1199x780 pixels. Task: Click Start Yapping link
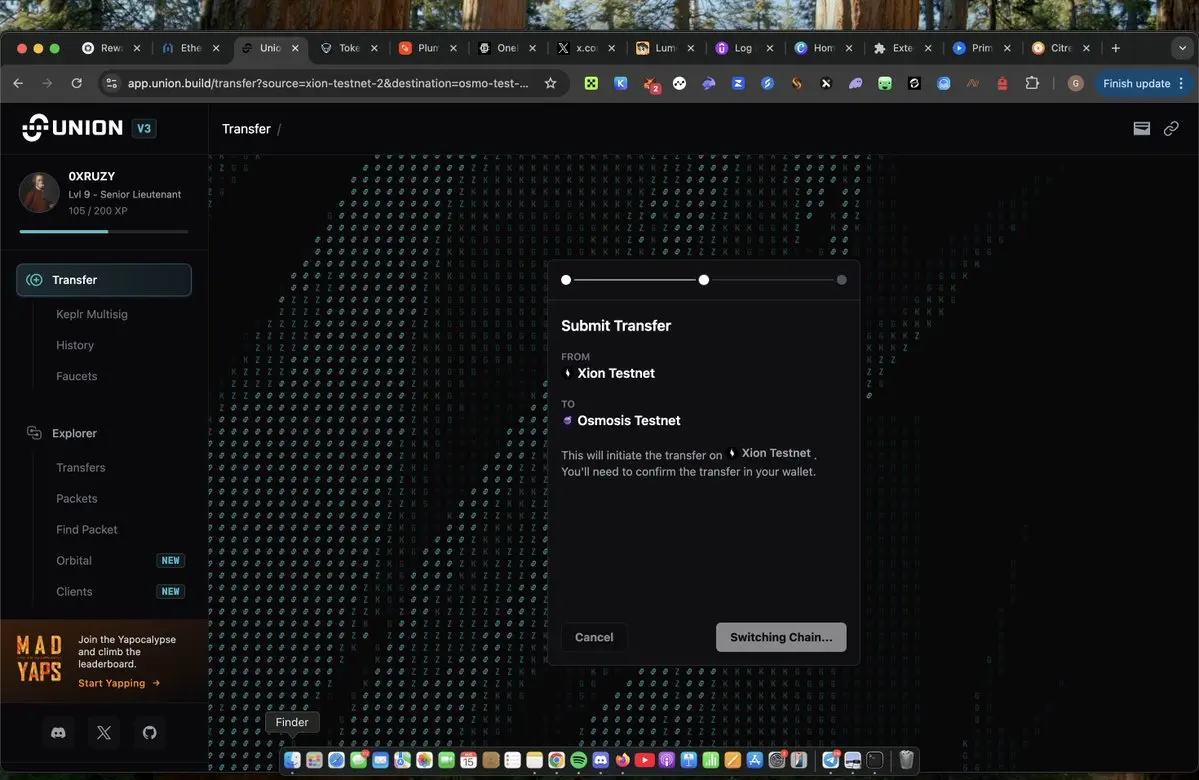click(x=119, y=683)
